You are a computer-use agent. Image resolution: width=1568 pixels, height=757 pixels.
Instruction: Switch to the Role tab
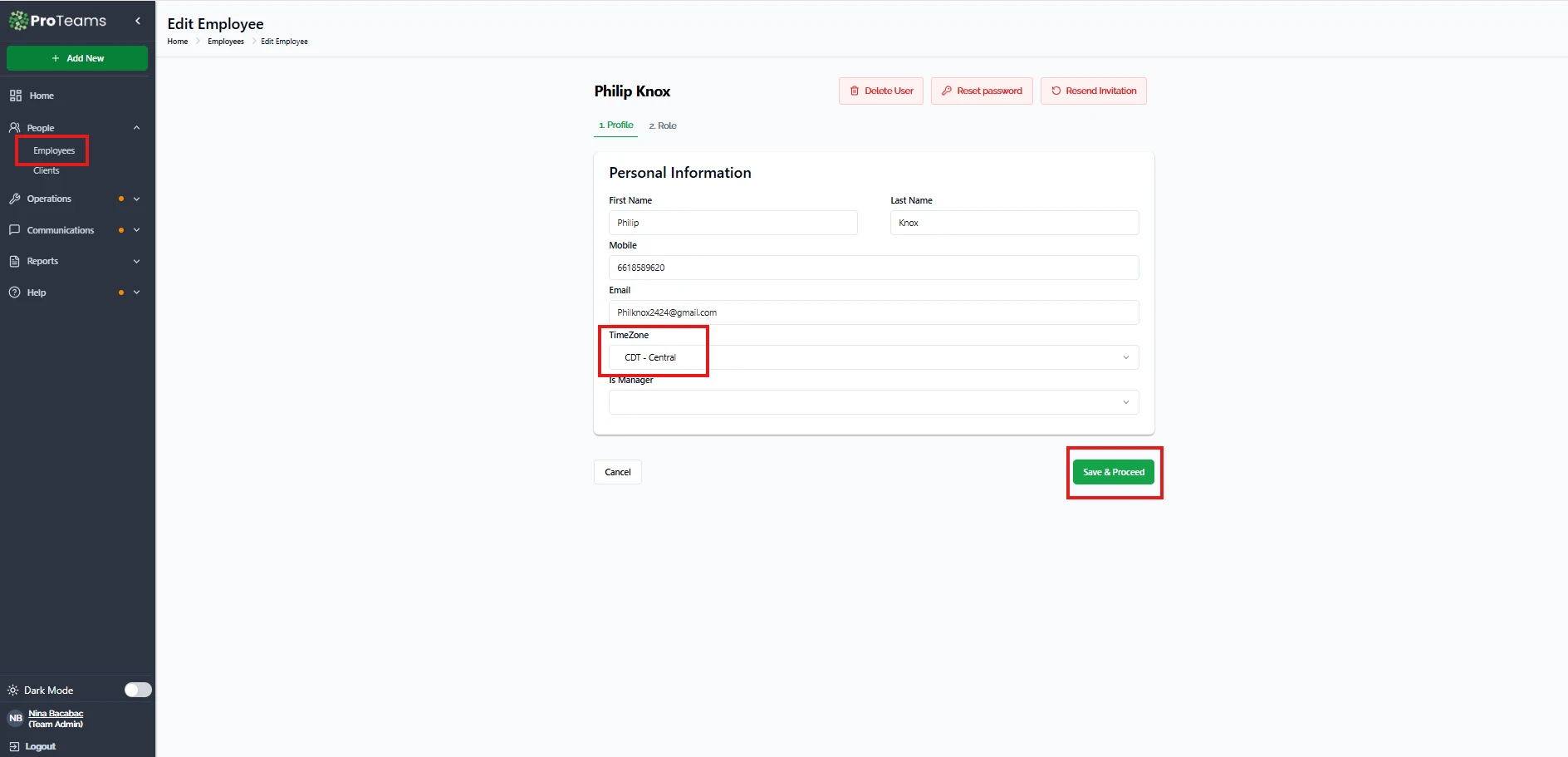663,125
